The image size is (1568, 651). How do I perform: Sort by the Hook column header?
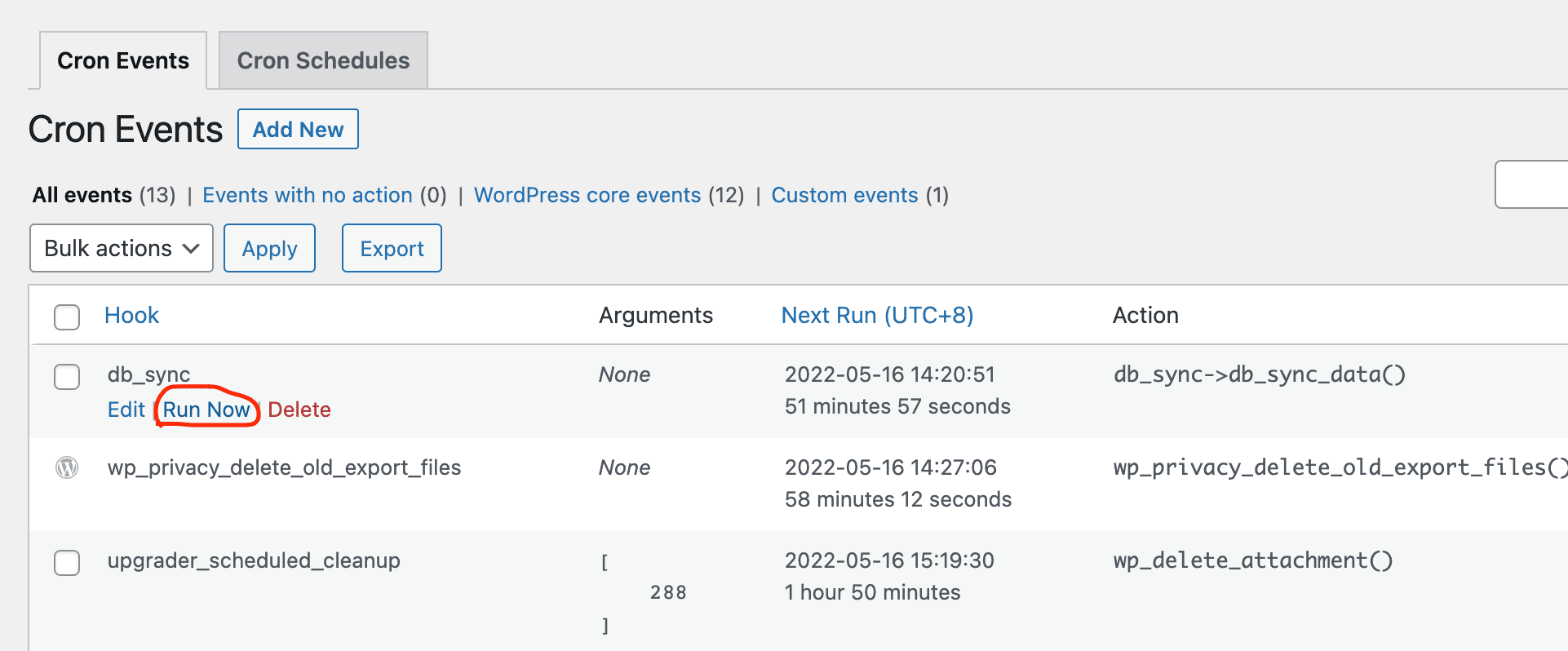pyautogui.click(x=131, y=316)
